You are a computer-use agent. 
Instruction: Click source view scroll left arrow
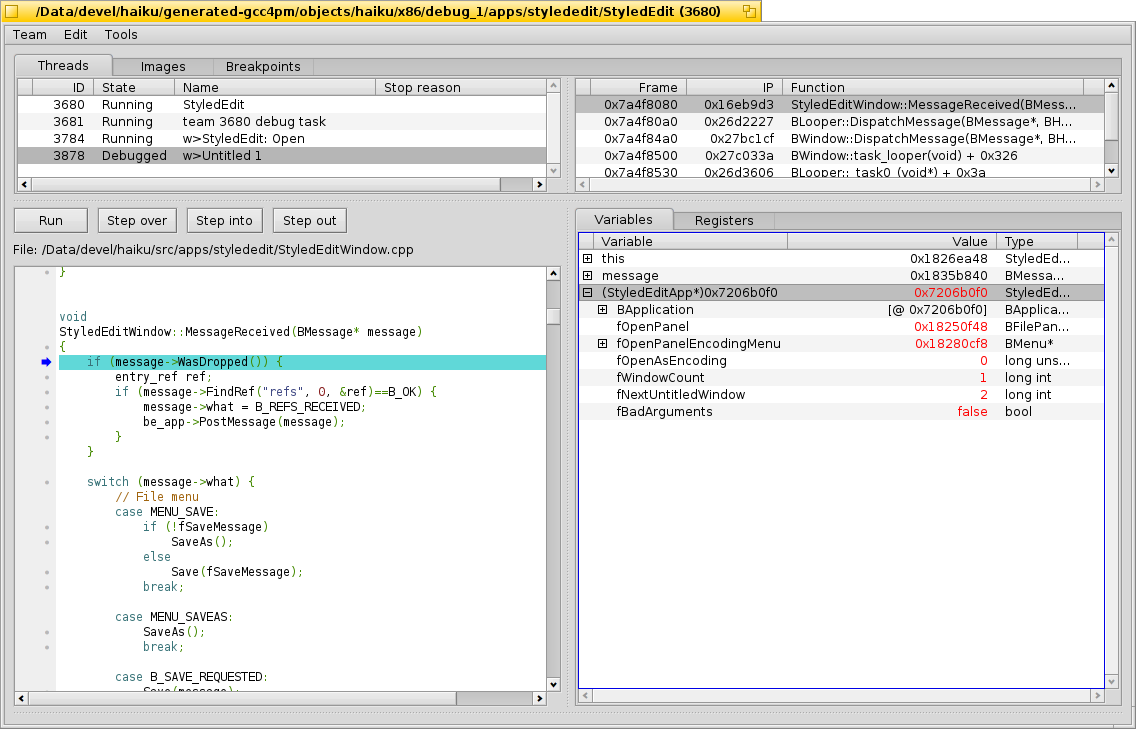(21, 699)
